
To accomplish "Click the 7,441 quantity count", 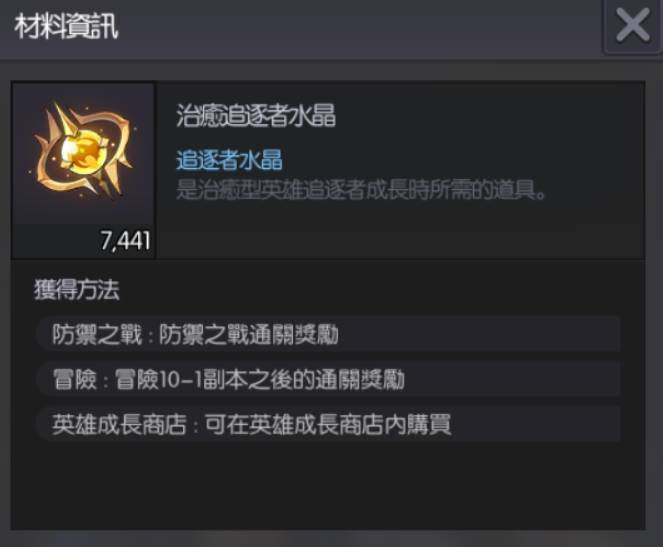I will [125, 241].
